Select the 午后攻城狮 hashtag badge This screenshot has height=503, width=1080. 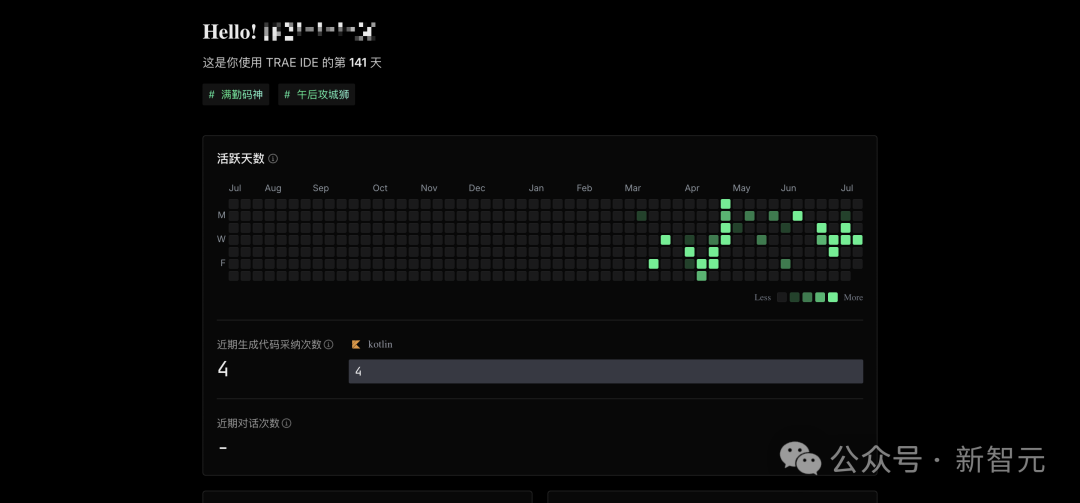(x=317, y=95)
